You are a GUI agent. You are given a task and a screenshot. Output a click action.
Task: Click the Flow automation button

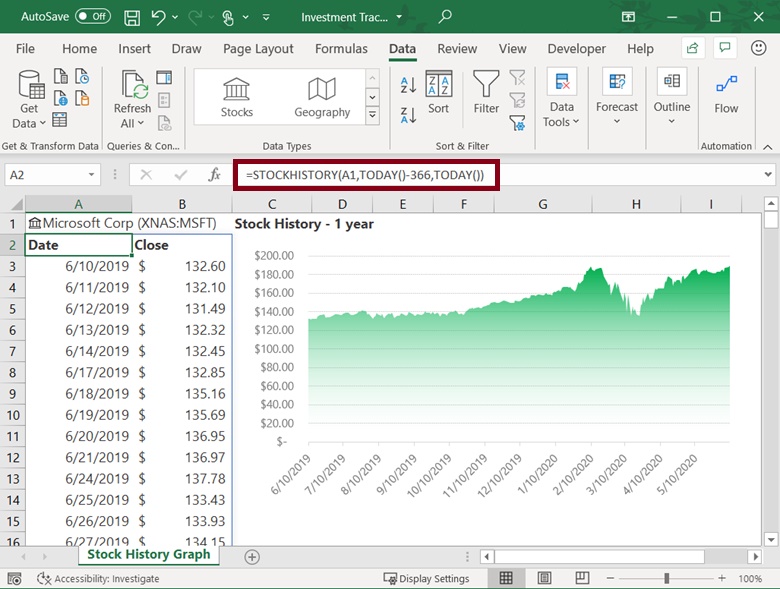pos(726,95)
